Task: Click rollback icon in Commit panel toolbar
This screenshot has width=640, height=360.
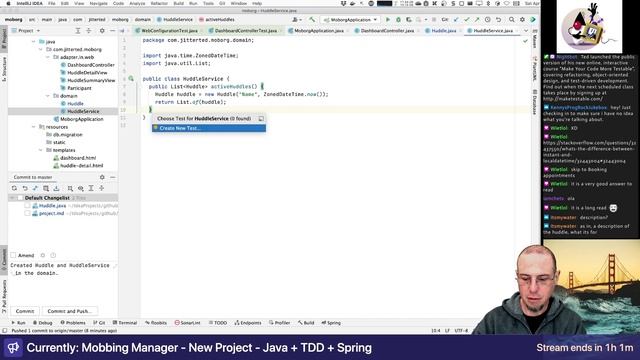Action: click(x=25, y=188)
